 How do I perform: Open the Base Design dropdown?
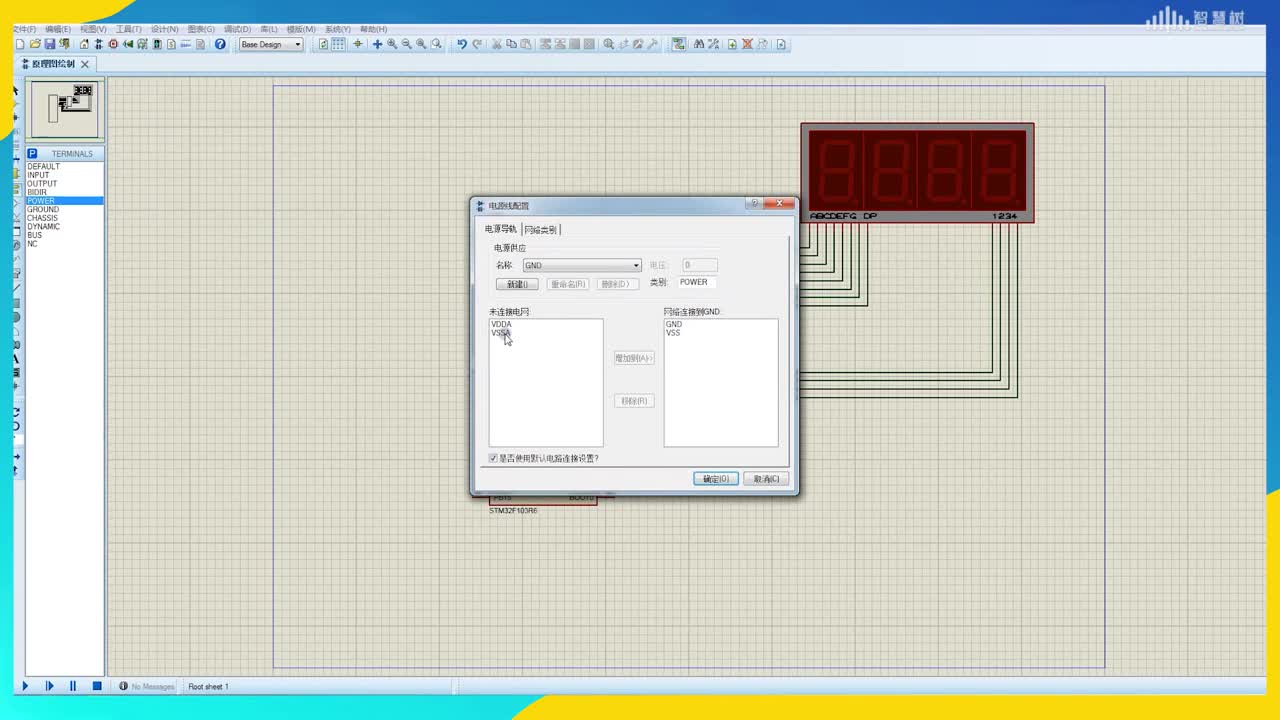pyautogui.click(x=270, y=44)
